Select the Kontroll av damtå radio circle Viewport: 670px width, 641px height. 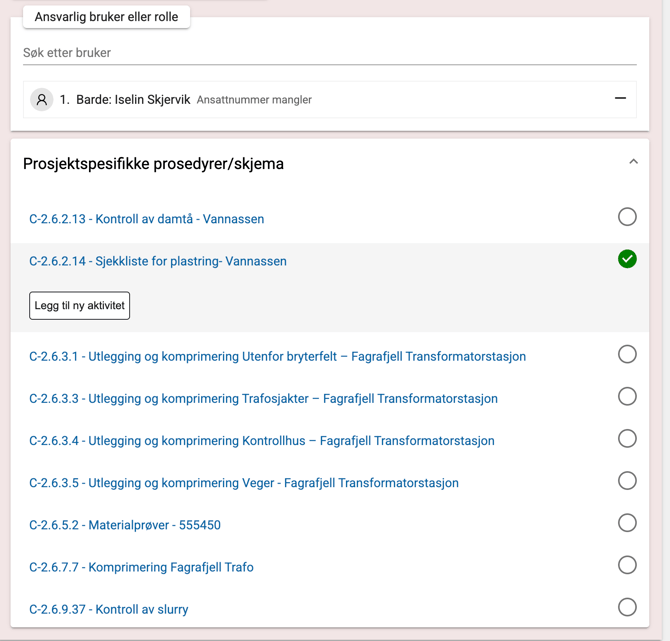point(627,217)
